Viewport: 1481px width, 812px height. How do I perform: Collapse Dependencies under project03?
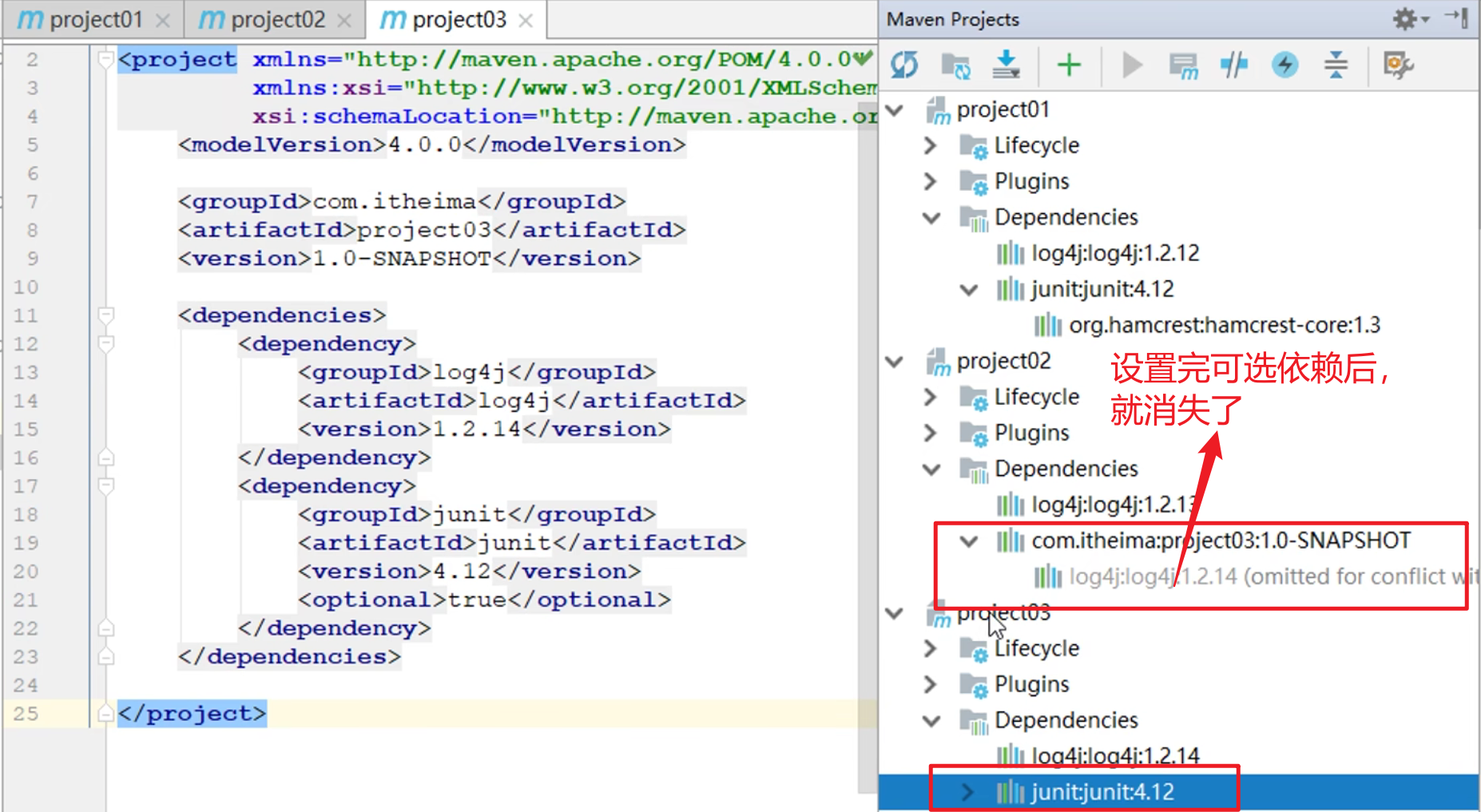931,720
